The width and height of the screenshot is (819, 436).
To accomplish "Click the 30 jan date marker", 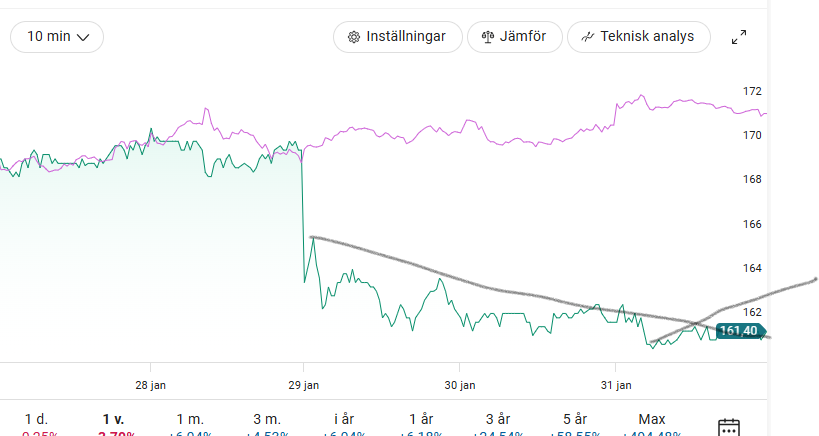I will (x=458, y=384).
